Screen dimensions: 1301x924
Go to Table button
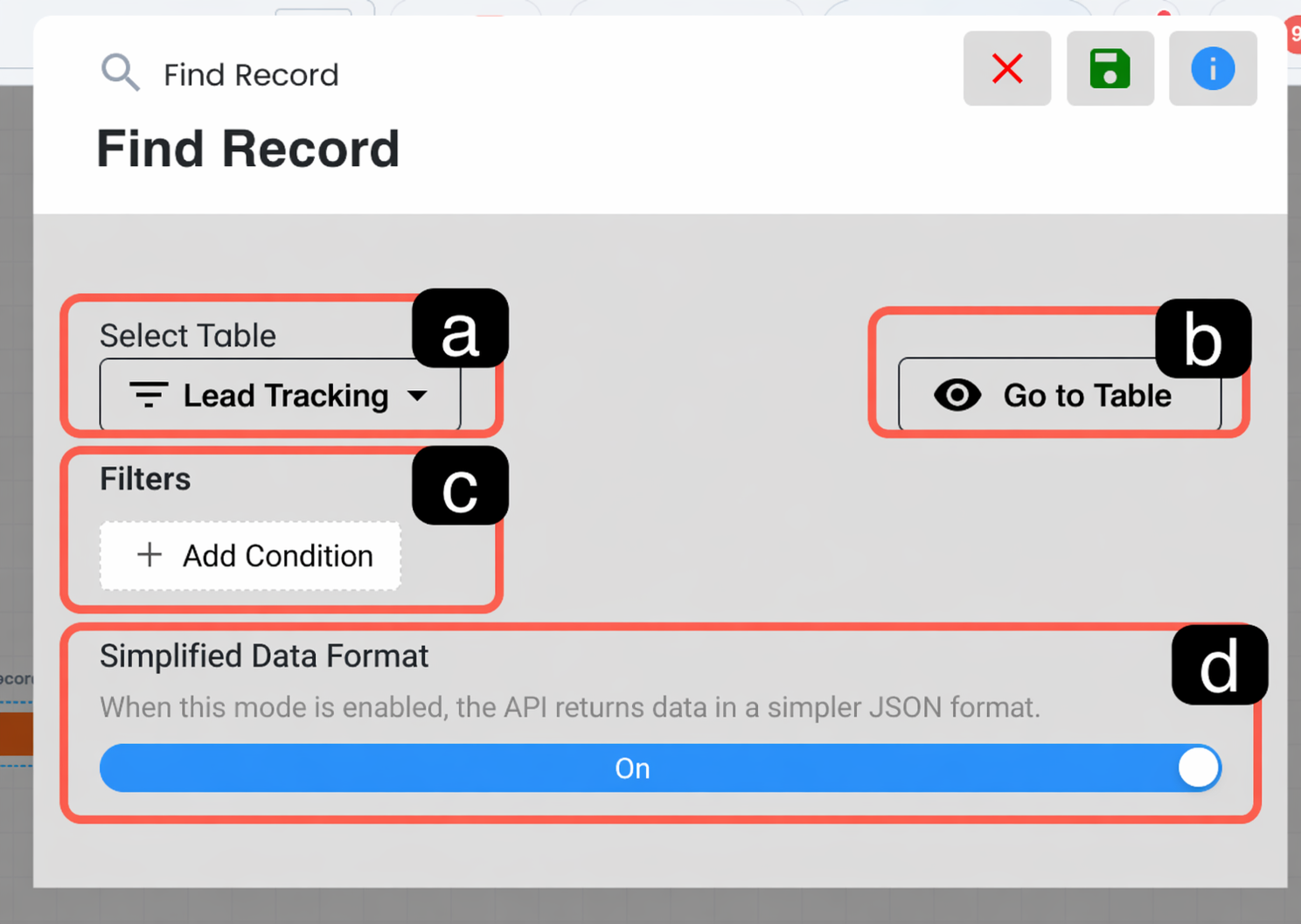click(x=1060, y=395)
